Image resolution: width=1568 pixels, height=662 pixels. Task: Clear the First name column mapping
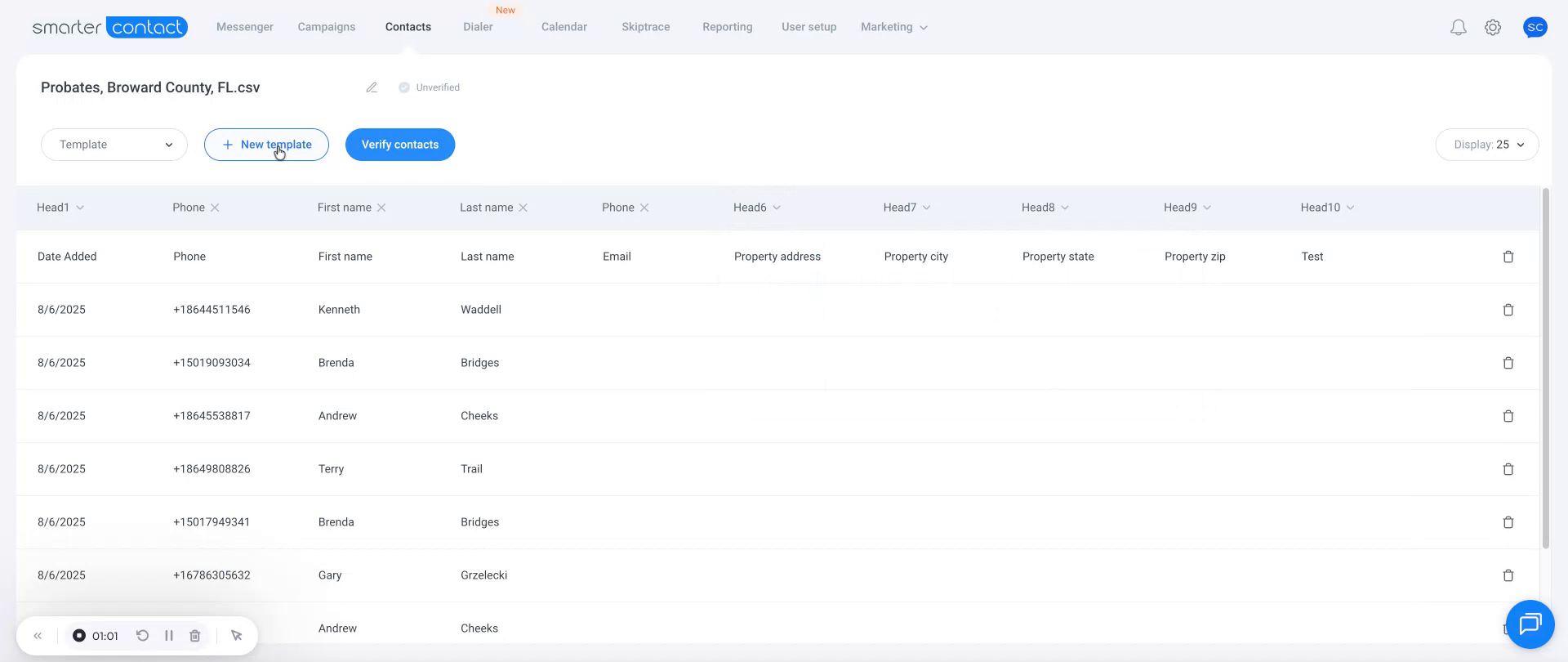pyautogui.click(x=381, y=208)
